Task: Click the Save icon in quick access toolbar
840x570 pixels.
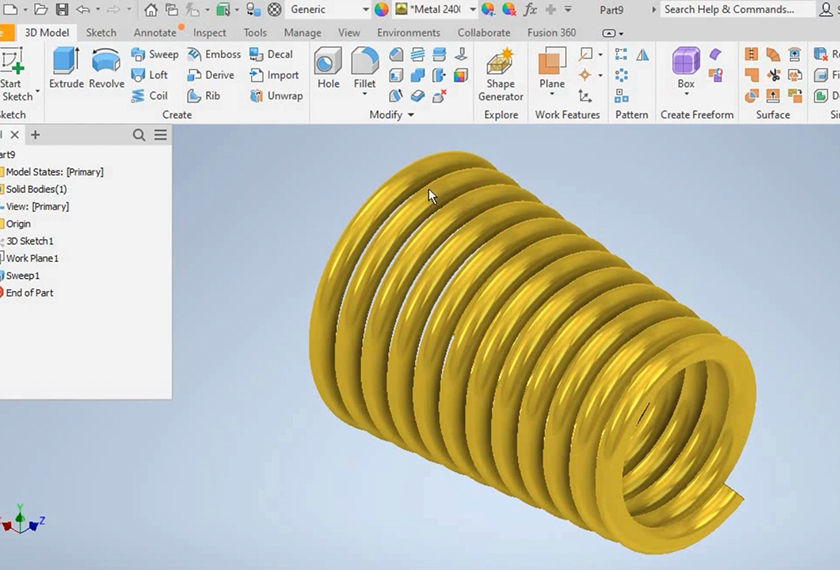Action: click(x=62, y=10)
